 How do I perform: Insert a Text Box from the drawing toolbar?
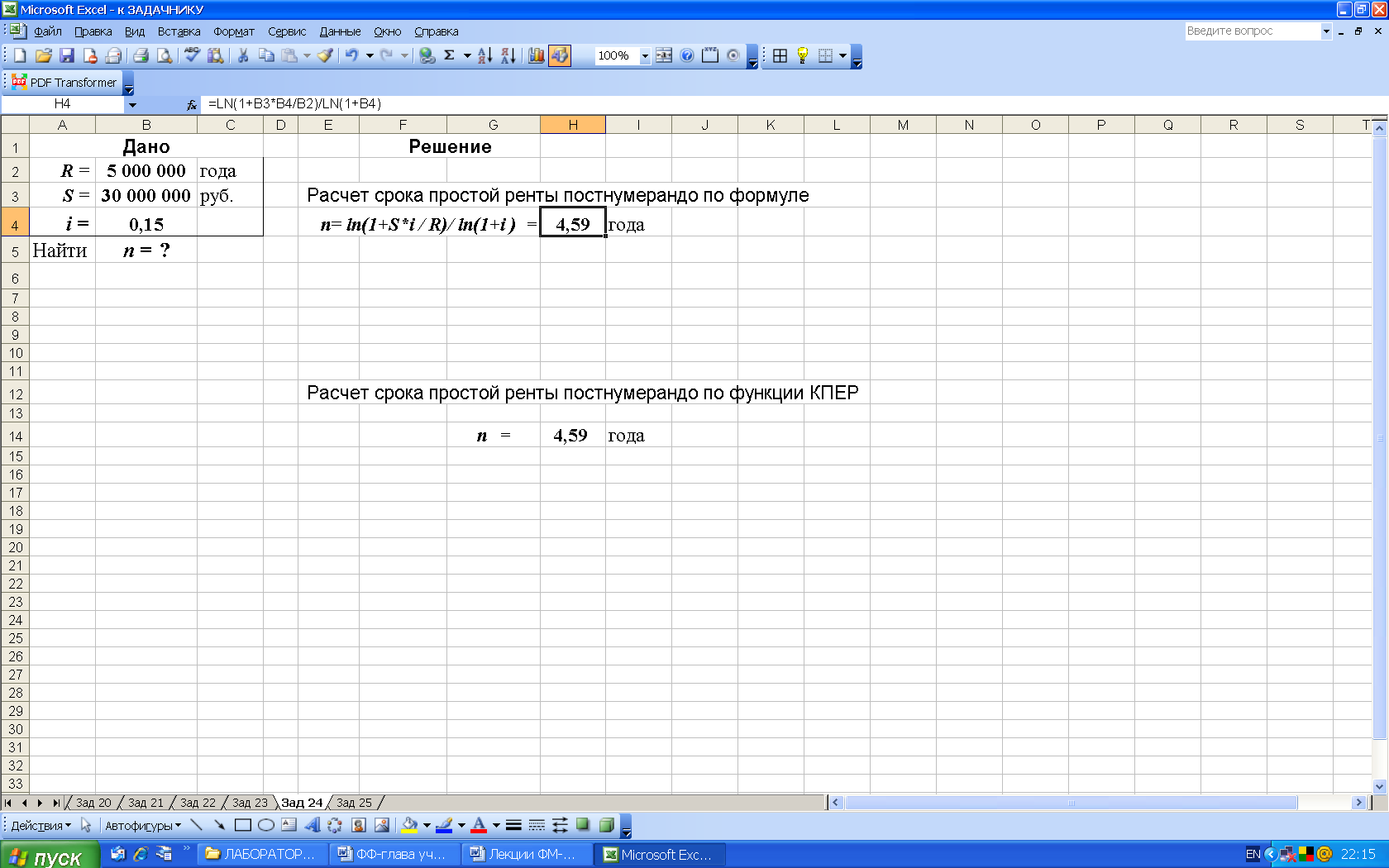(289, 825)
